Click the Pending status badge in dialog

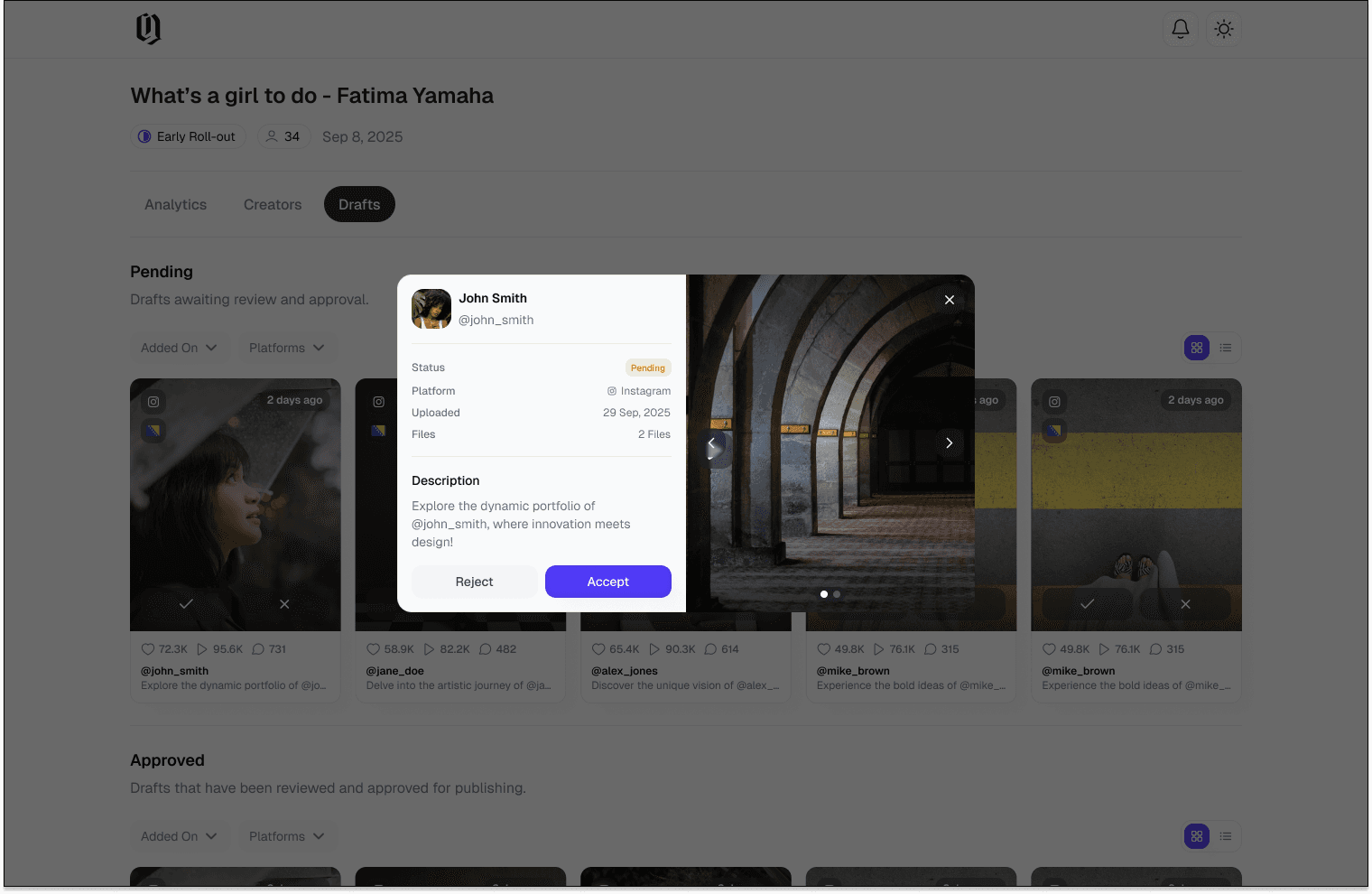pyautogui.click(x=648, y=368)
